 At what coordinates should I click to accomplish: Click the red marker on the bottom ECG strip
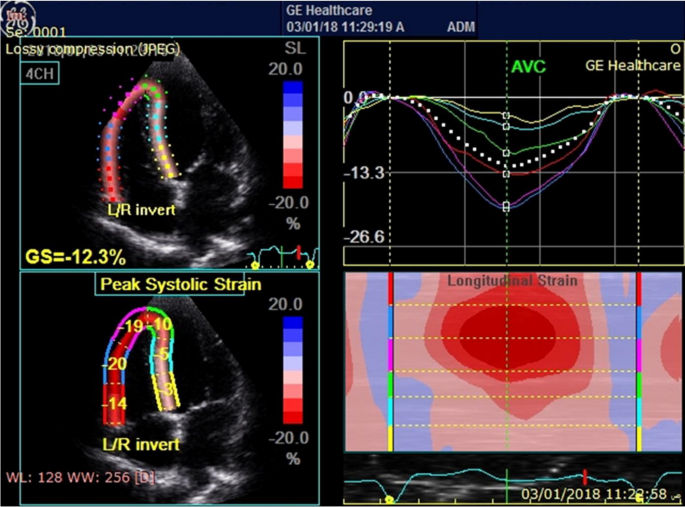pyautogui.click(x=583, y=476)
